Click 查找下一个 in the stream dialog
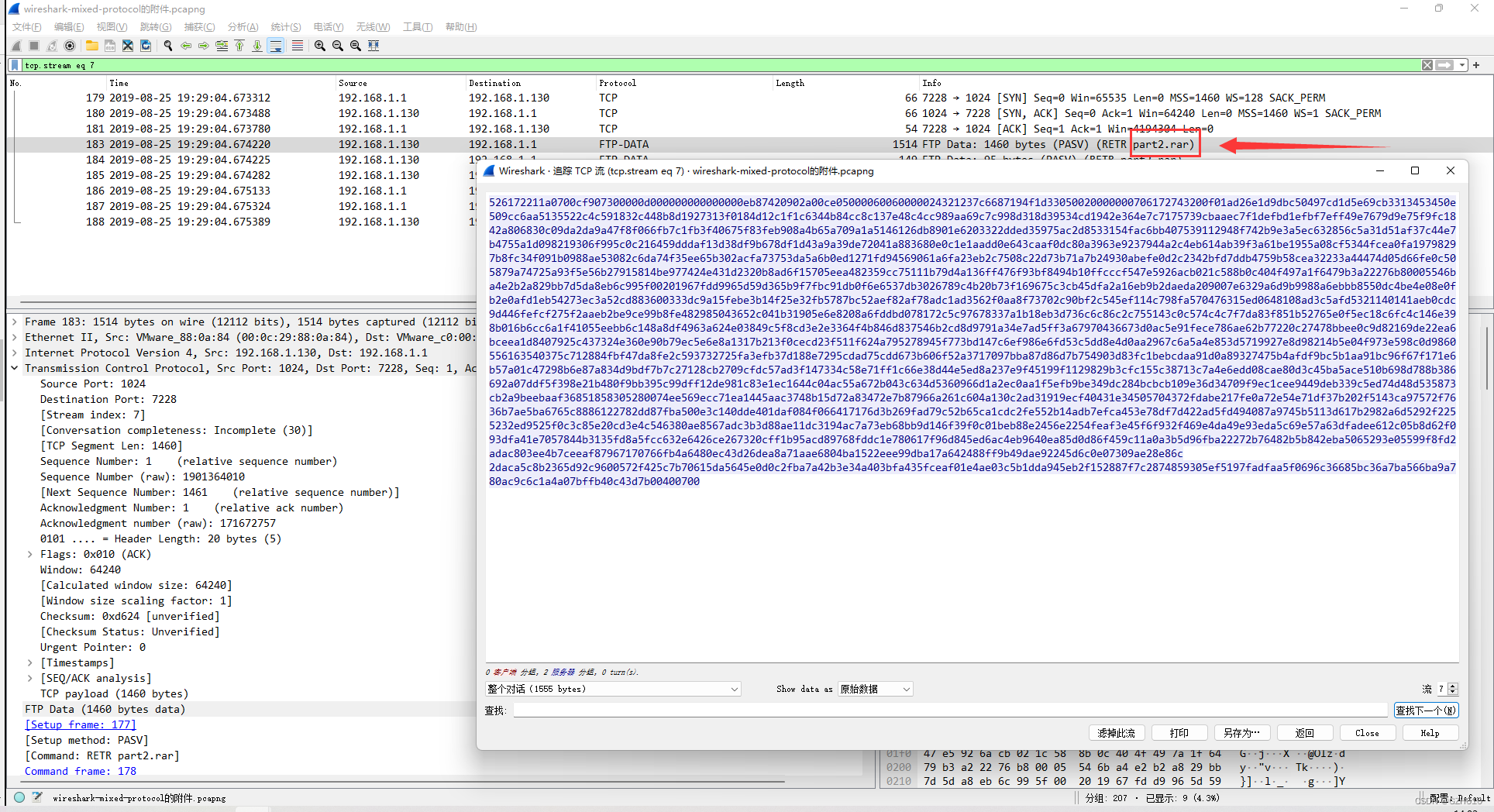This screenshot has width=1494, height=812. 1426,709
